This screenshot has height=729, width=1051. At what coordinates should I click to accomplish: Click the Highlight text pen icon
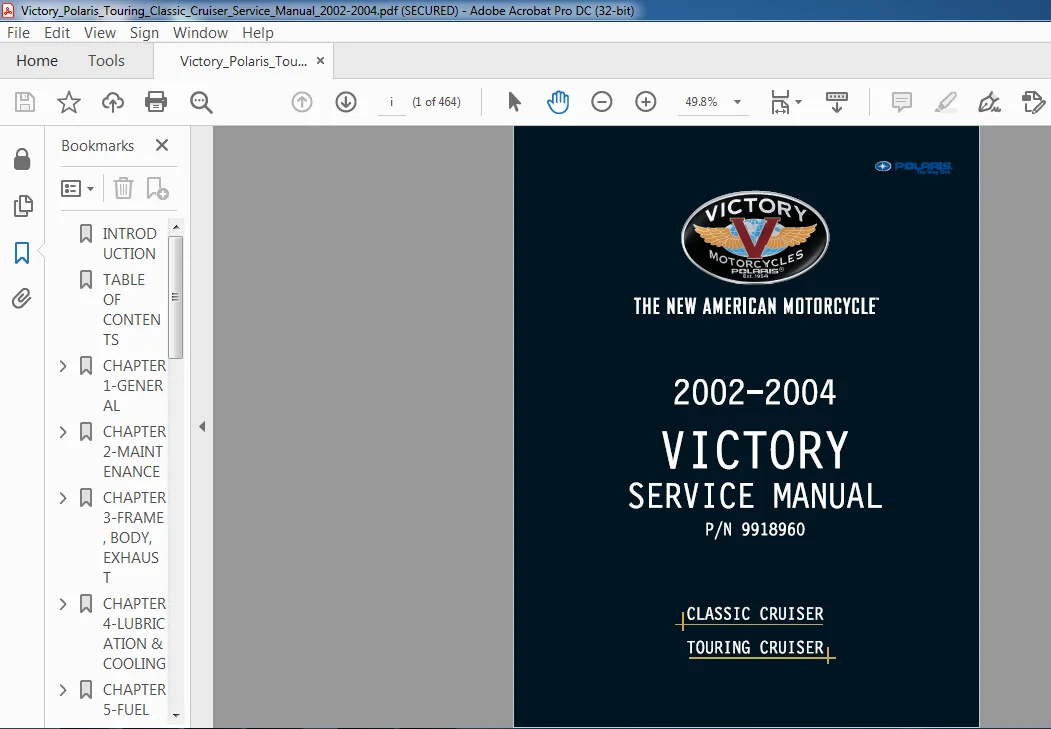946,102
